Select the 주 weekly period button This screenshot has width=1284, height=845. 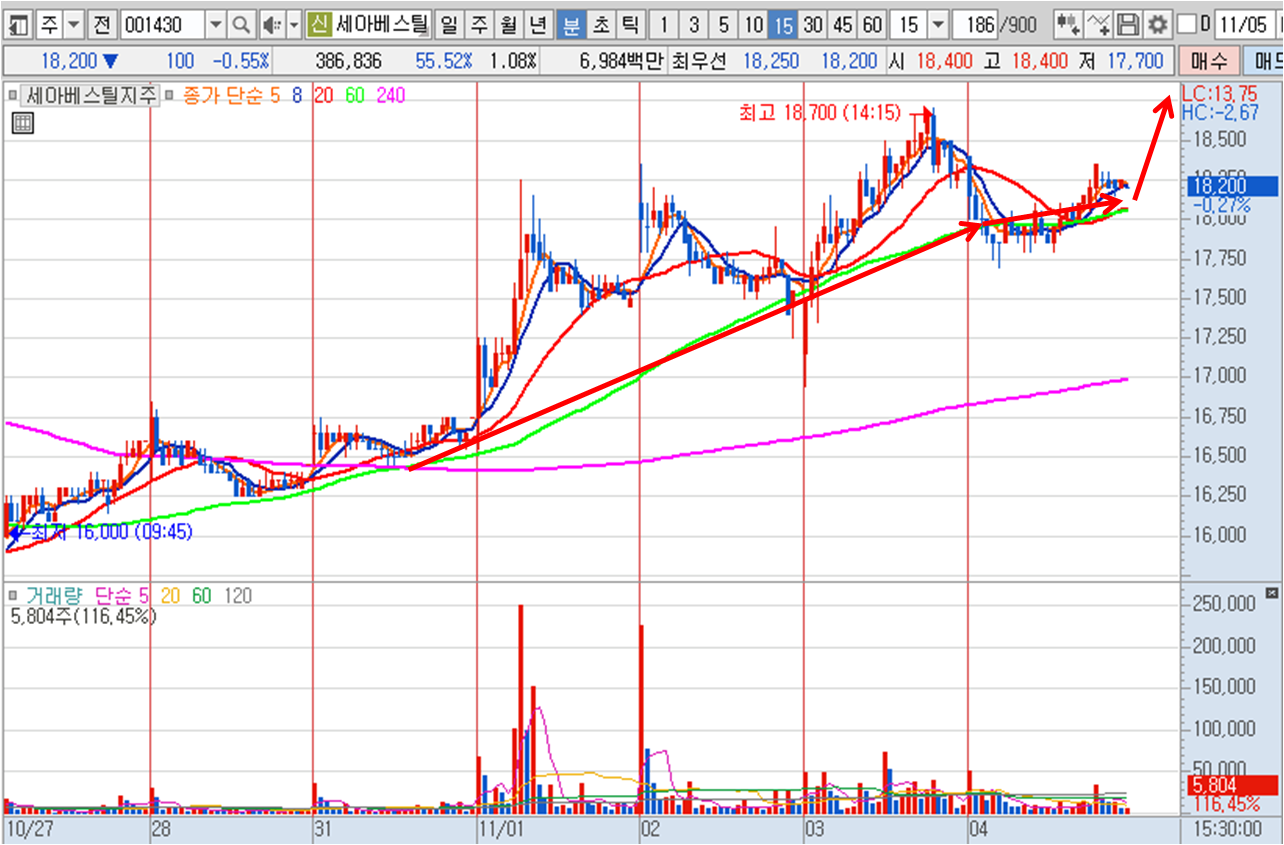tap(480, 23)
